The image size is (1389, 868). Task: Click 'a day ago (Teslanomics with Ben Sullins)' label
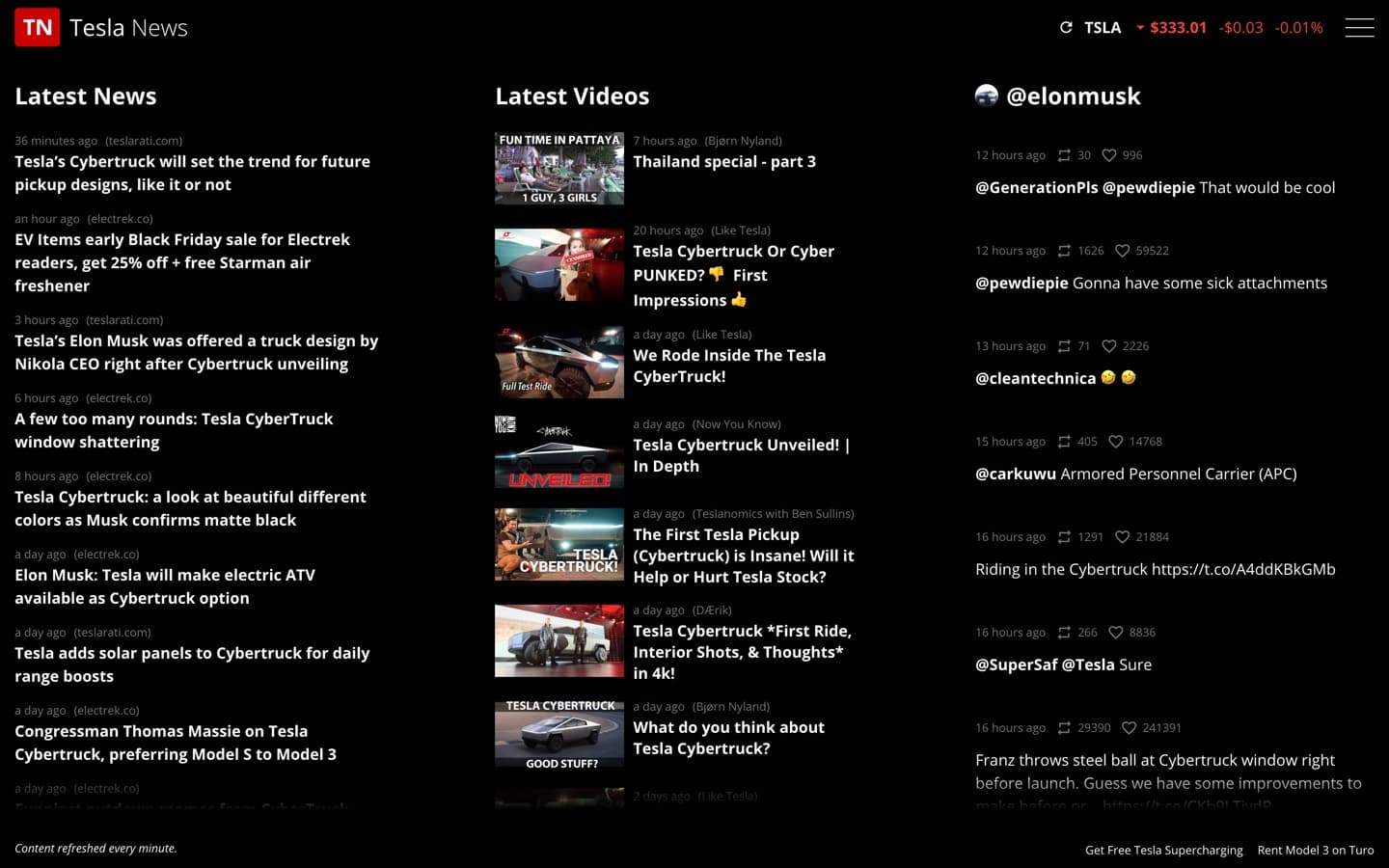coord(744,514)
